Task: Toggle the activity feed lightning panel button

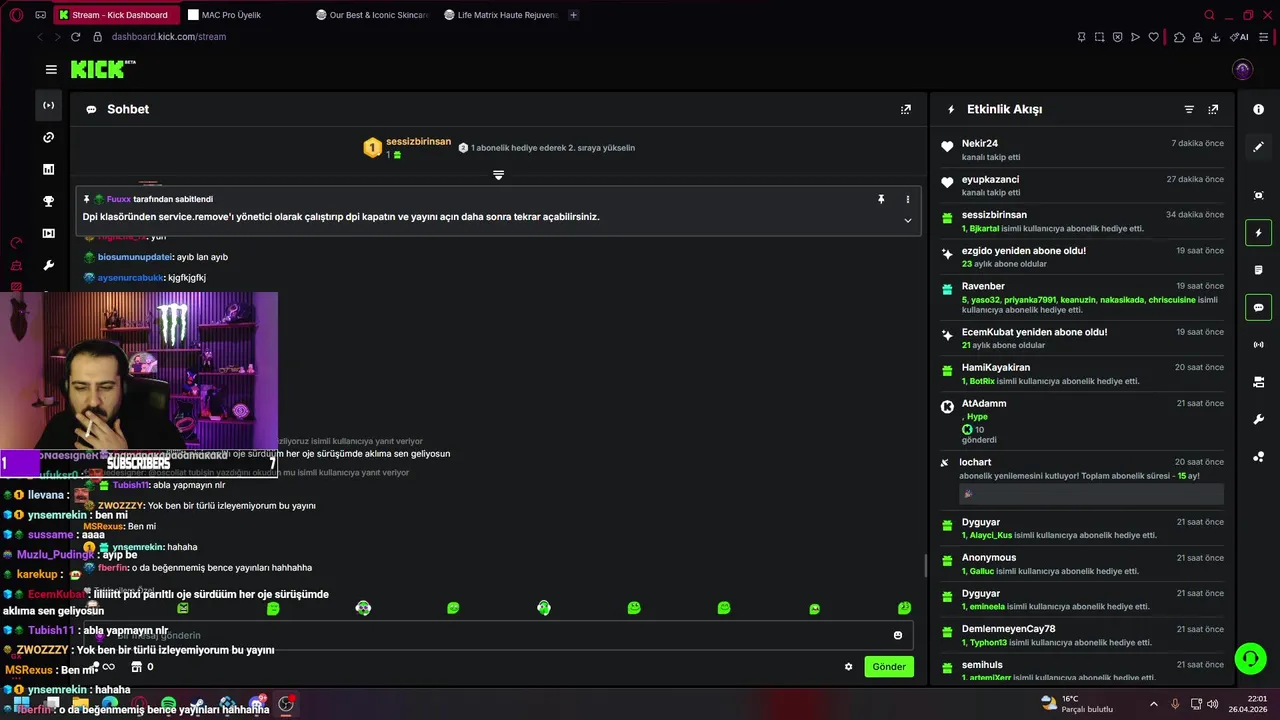Action: pos(1259,233)
